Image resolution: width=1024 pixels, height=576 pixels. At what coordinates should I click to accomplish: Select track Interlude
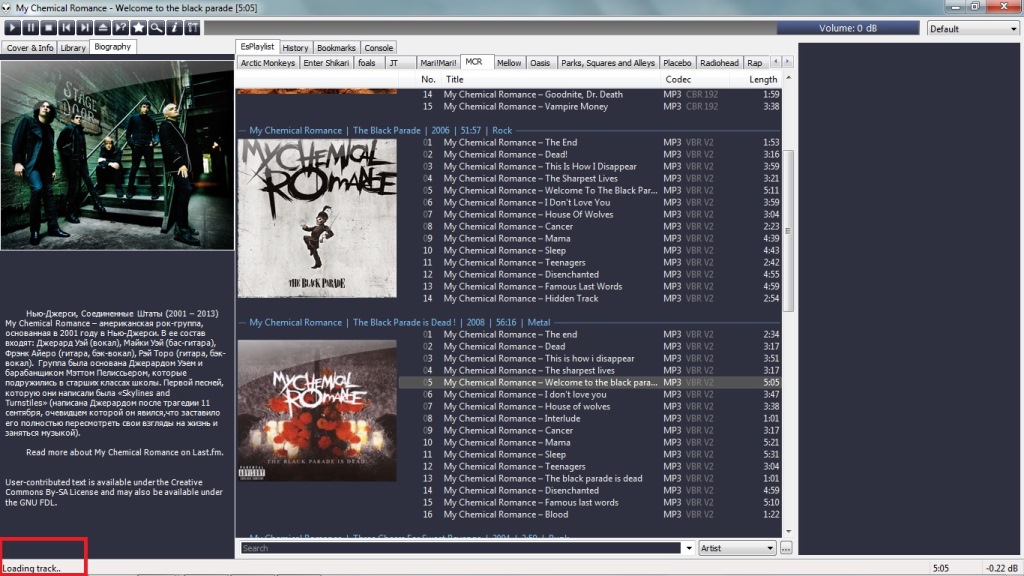coord(590,418)
